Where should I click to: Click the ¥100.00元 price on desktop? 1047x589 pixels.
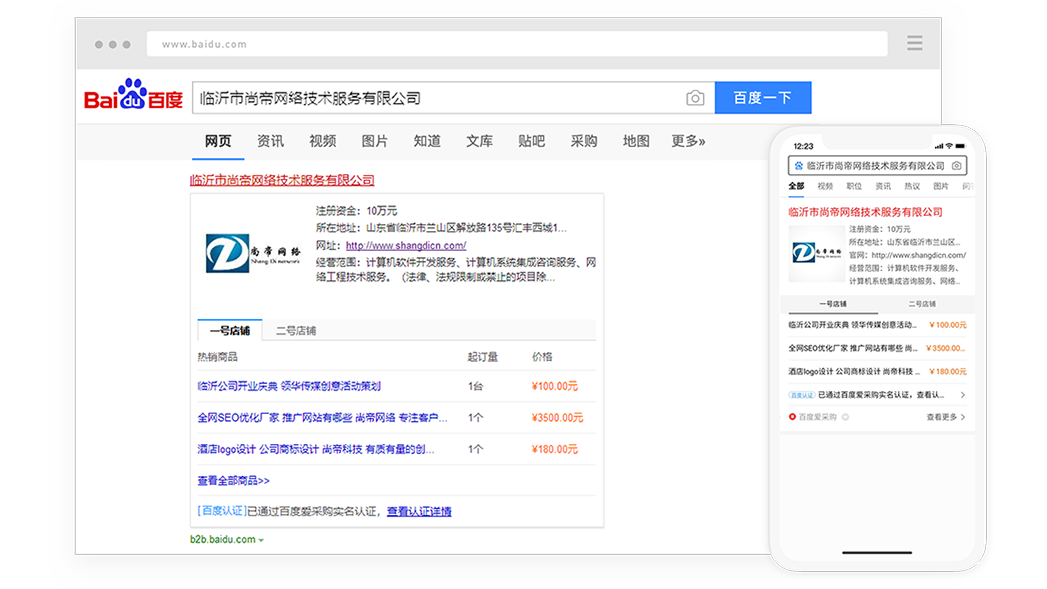555,386
